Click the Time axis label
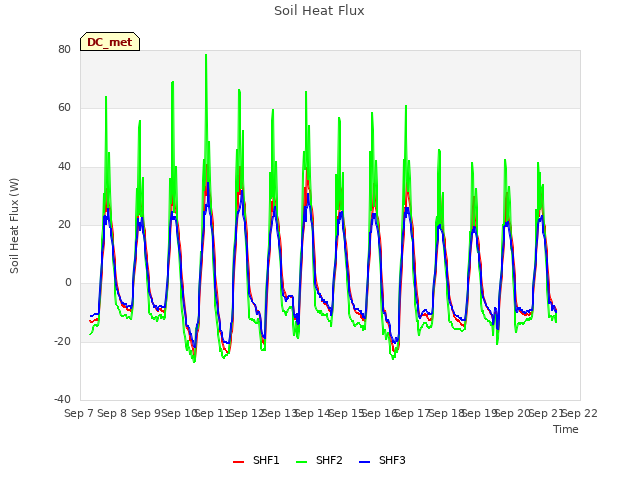 (x=566, y=429)
